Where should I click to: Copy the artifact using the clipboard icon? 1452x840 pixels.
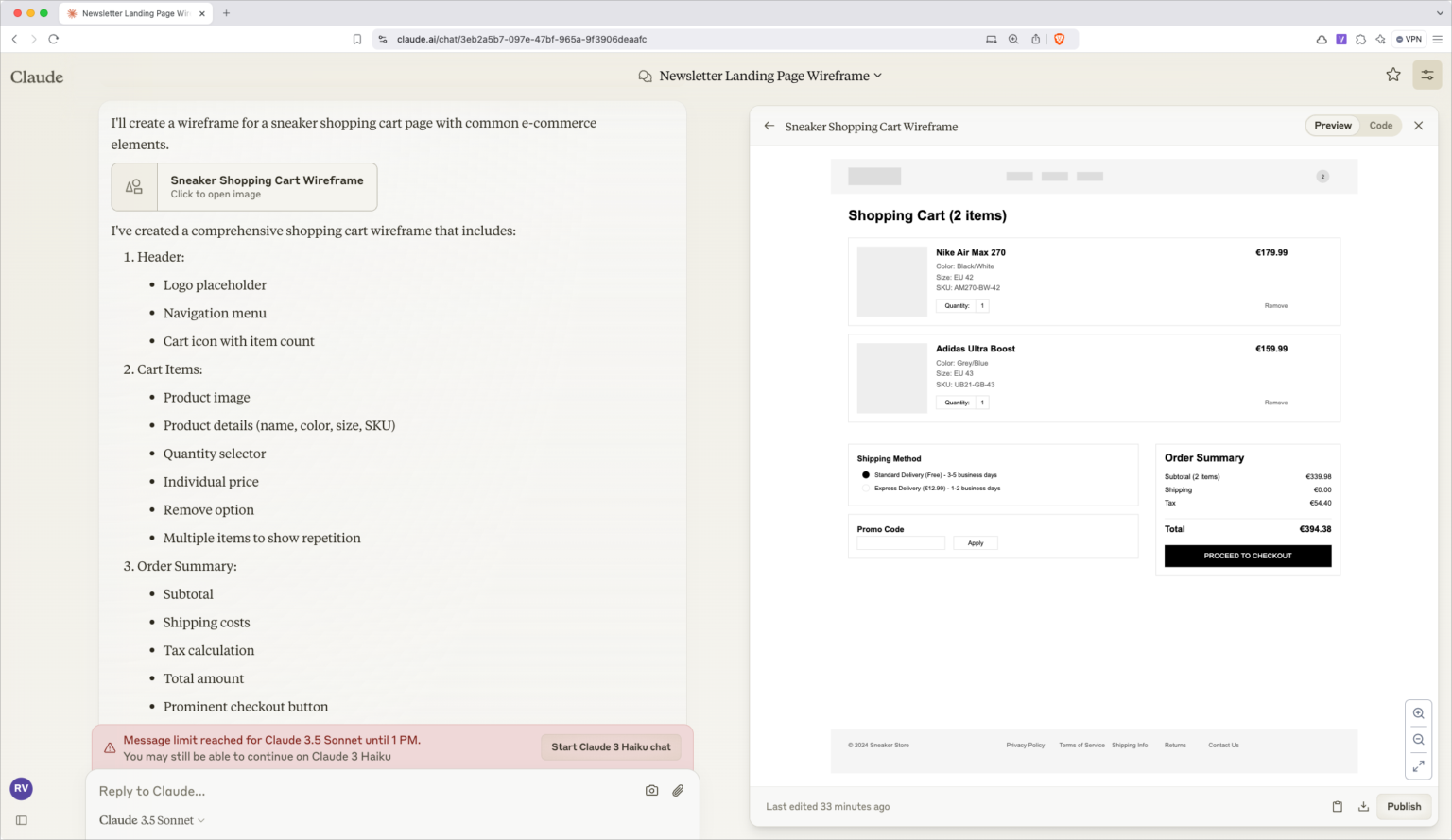pyautogui.click(x=1337, y=806)
